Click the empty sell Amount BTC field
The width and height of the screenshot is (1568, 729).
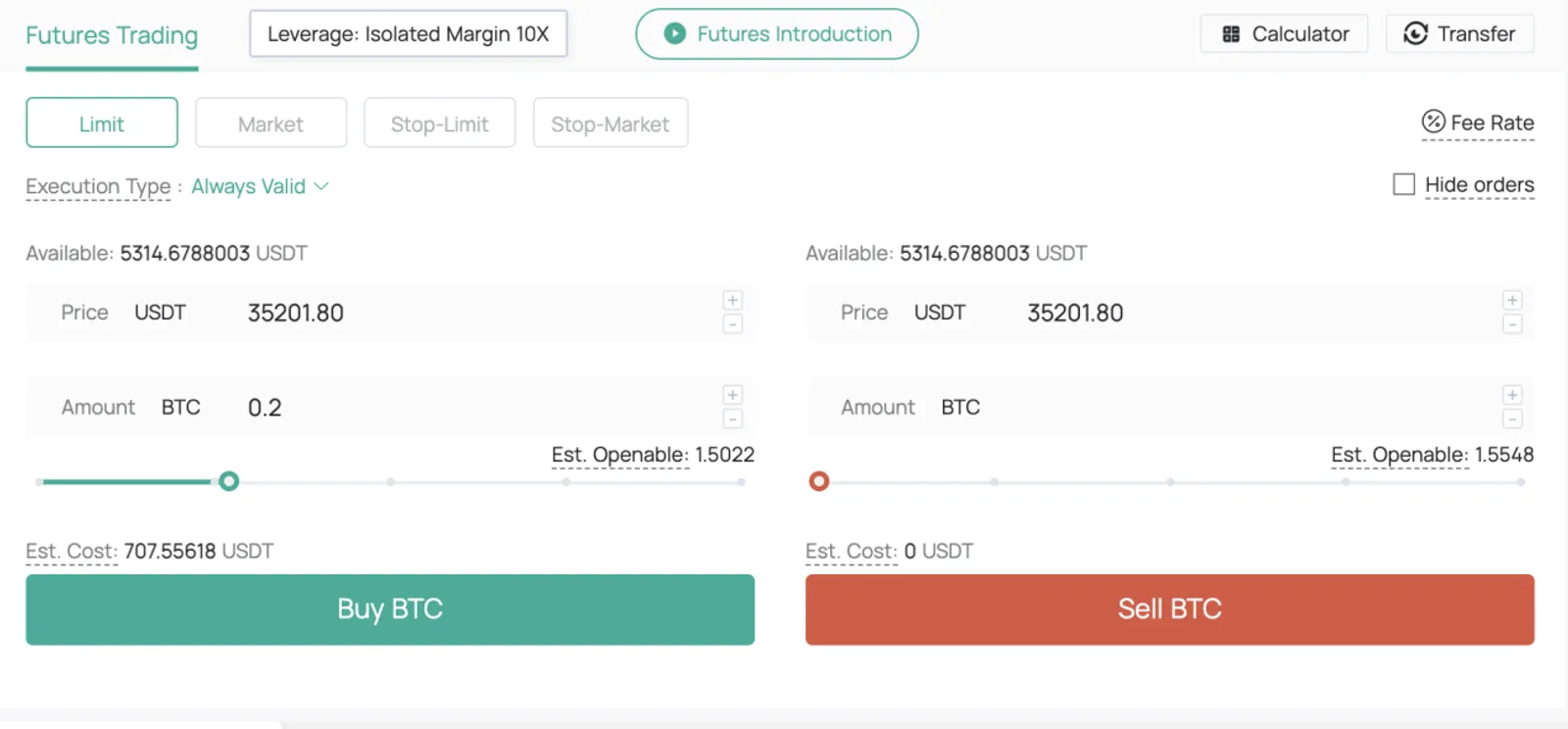[1170, 407]
